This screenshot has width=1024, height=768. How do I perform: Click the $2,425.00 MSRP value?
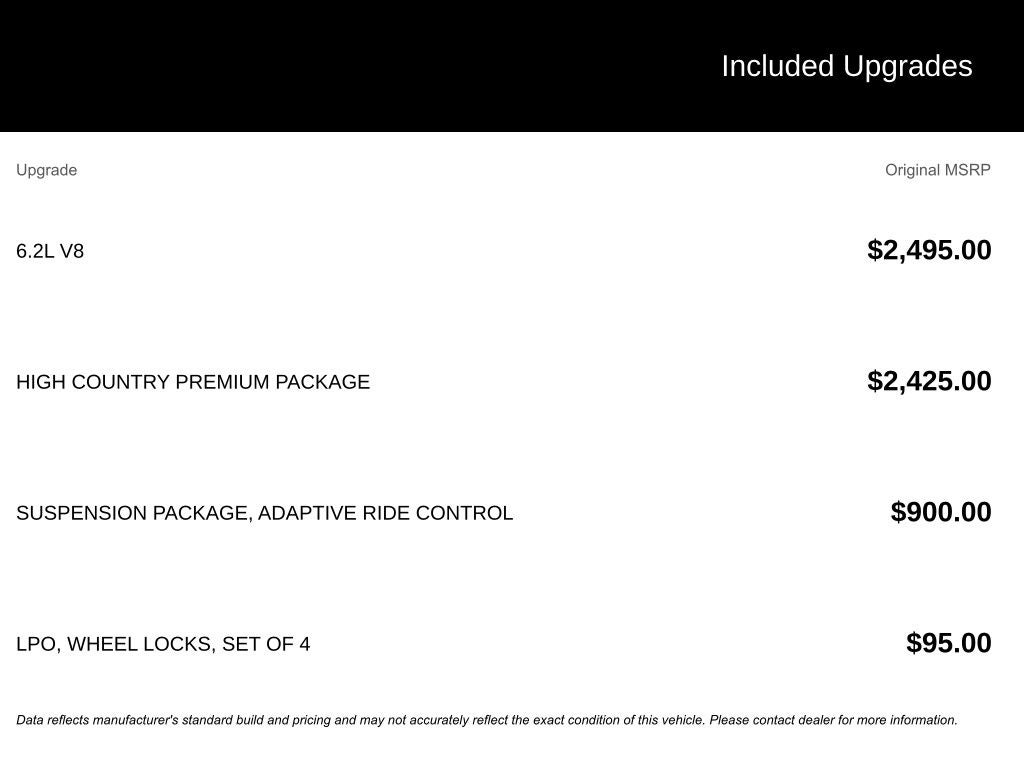click(x=929, y=381)
